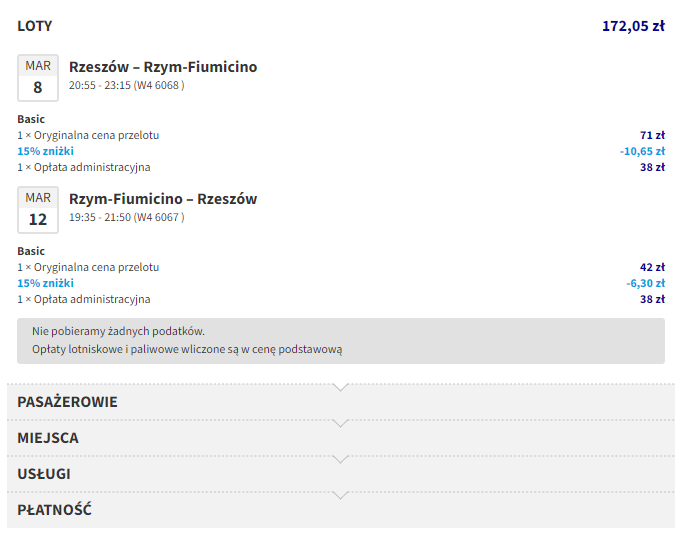This screenshot has height=540, width=680.
Task: Click the 71 zł original fare price
Action: [x=652, y=135]
